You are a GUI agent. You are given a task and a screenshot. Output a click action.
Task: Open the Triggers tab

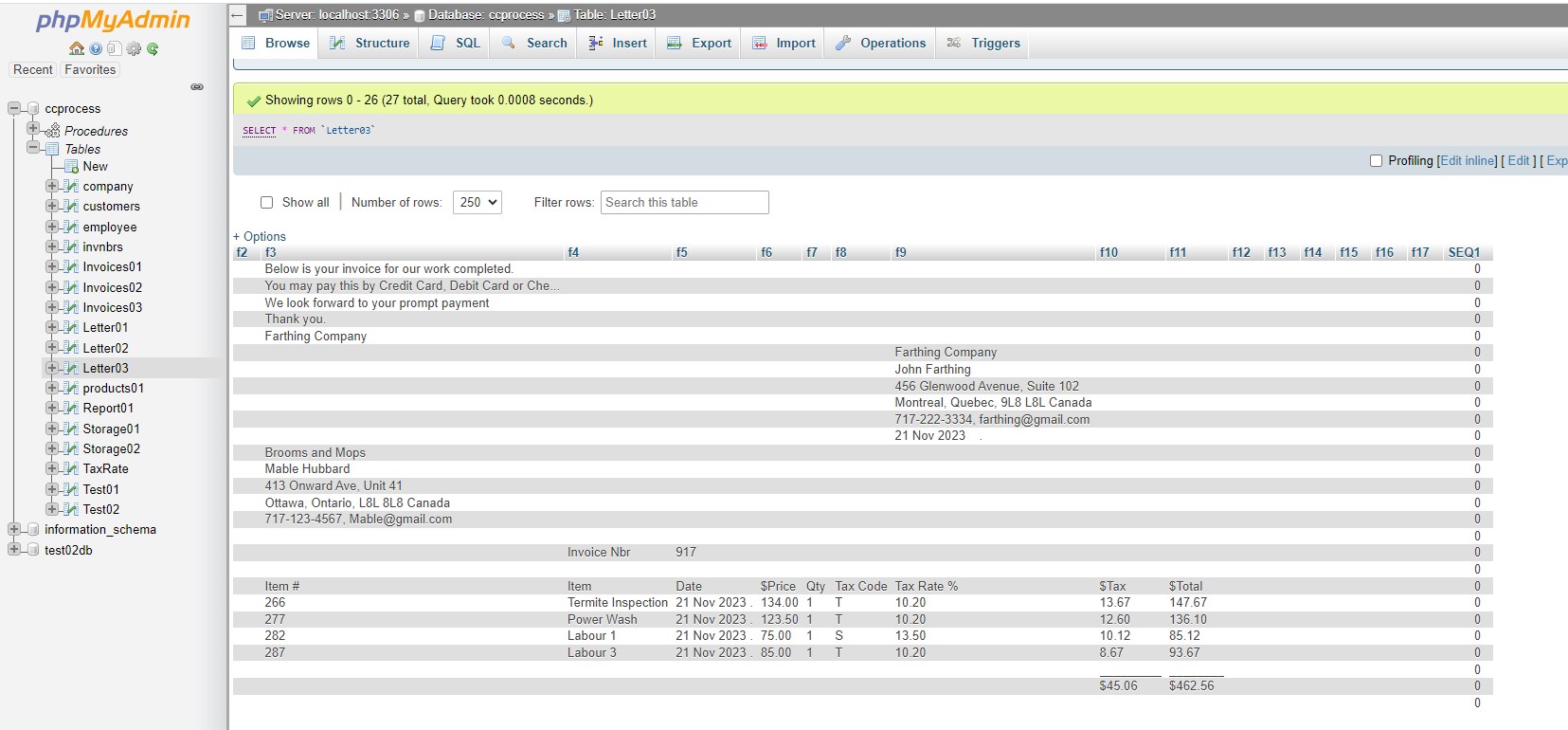click(983, 44)
